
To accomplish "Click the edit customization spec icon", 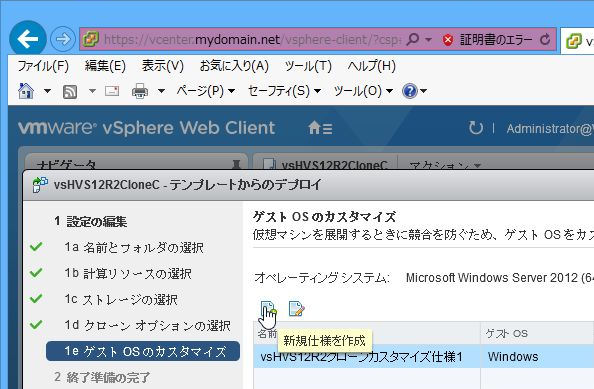I will click(296, 309).
